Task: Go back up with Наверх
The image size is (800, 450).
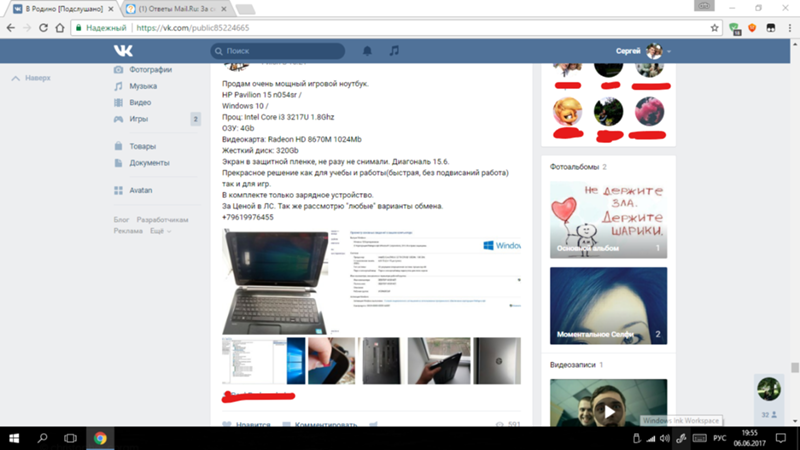Action: [31, 78]
